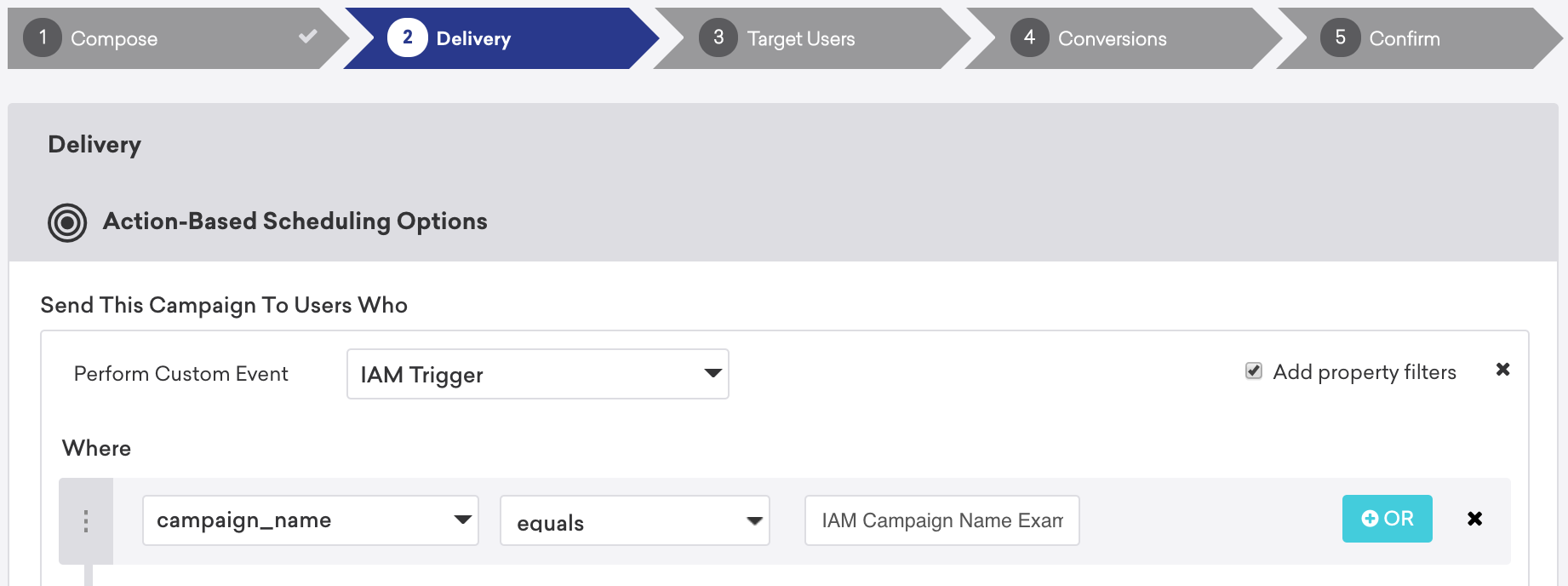Click the Add property filters label
The height and width of the screenshot is (586, 1568).
point(1364,372)
